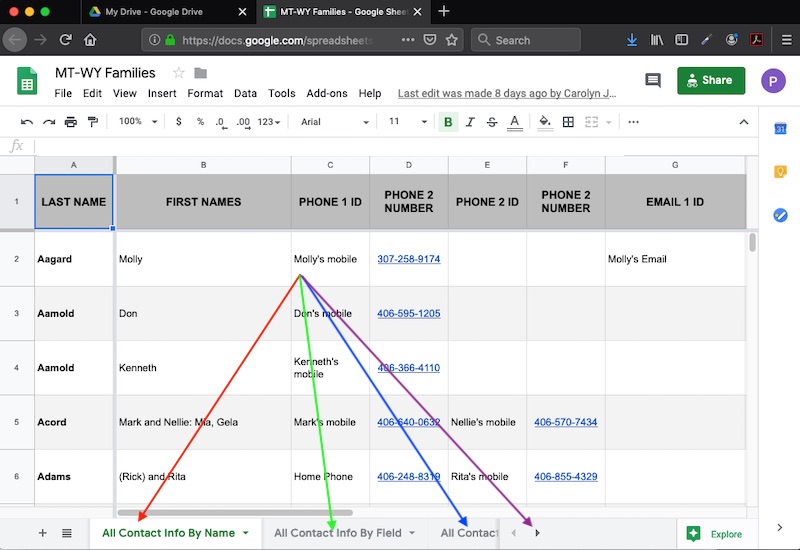800x550 pixels.
Task: Click the Print icon
Action: point(71,122)
